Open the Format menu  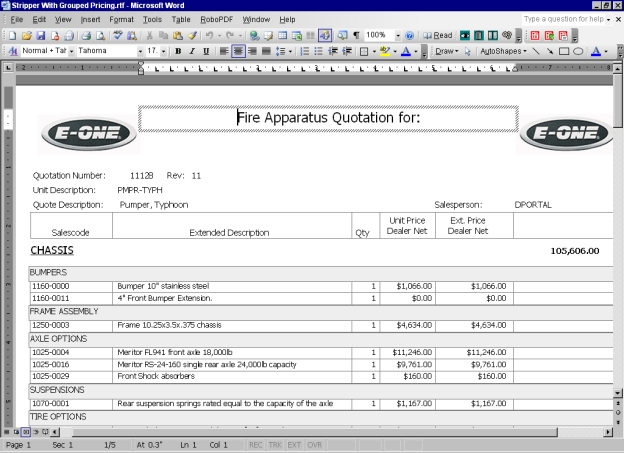pyautogui.click(x=121, y=20)
